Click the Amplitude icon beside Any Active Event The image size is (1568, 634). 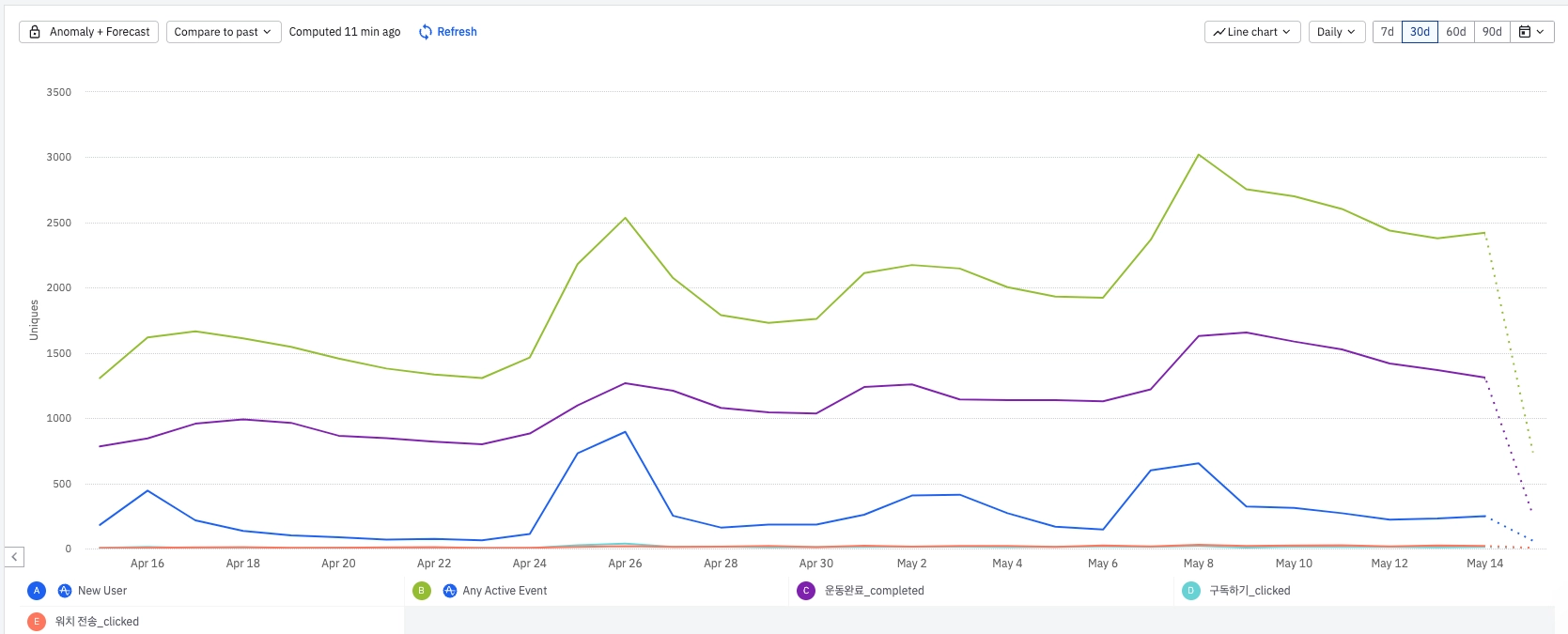450,591
